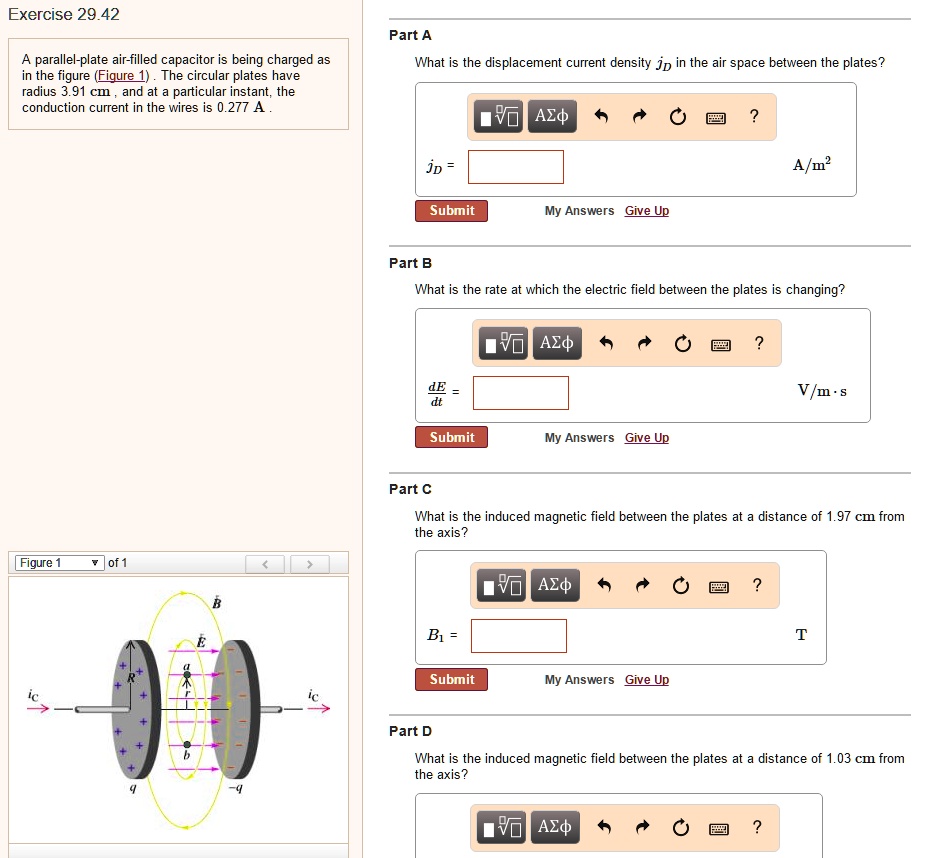
Task: Click the keyboard icon in Part C toolbar
Action: click(x=718, y=585)
